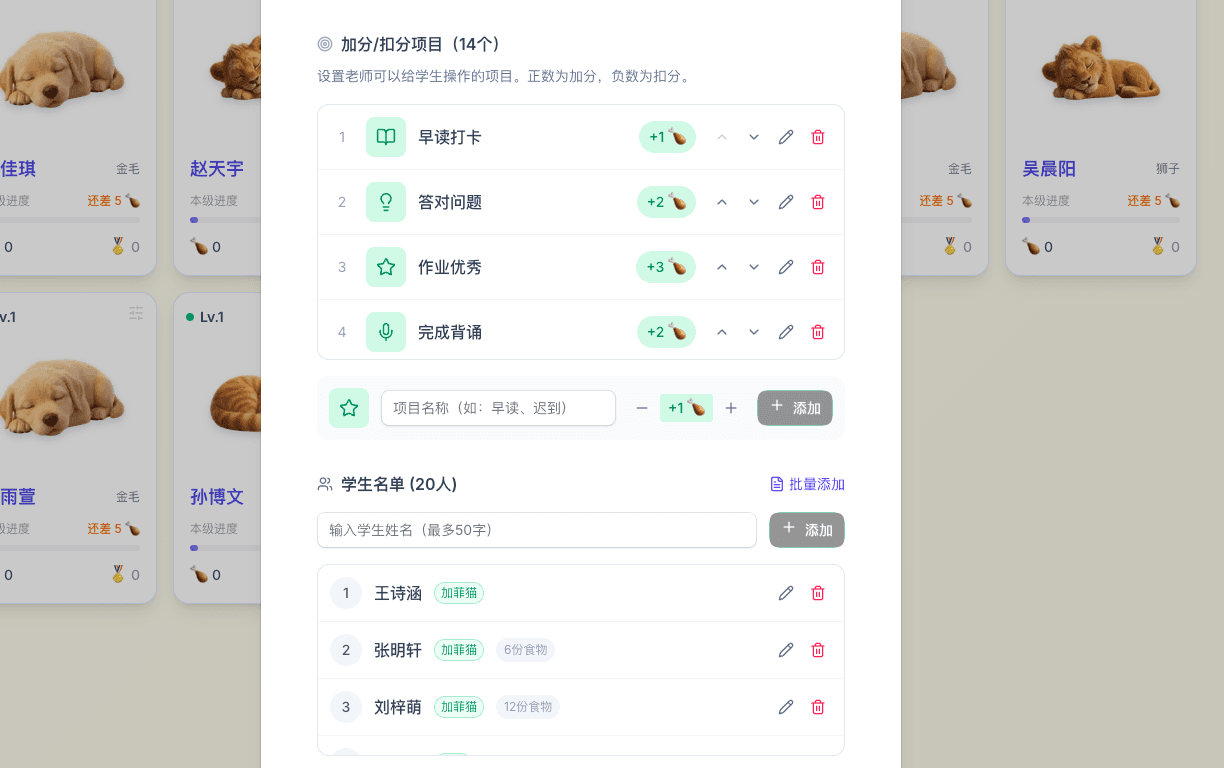Increase new item point value
Image resolution: width=1224 pixels, height=768 pixels.
click(x=731, y=408)
